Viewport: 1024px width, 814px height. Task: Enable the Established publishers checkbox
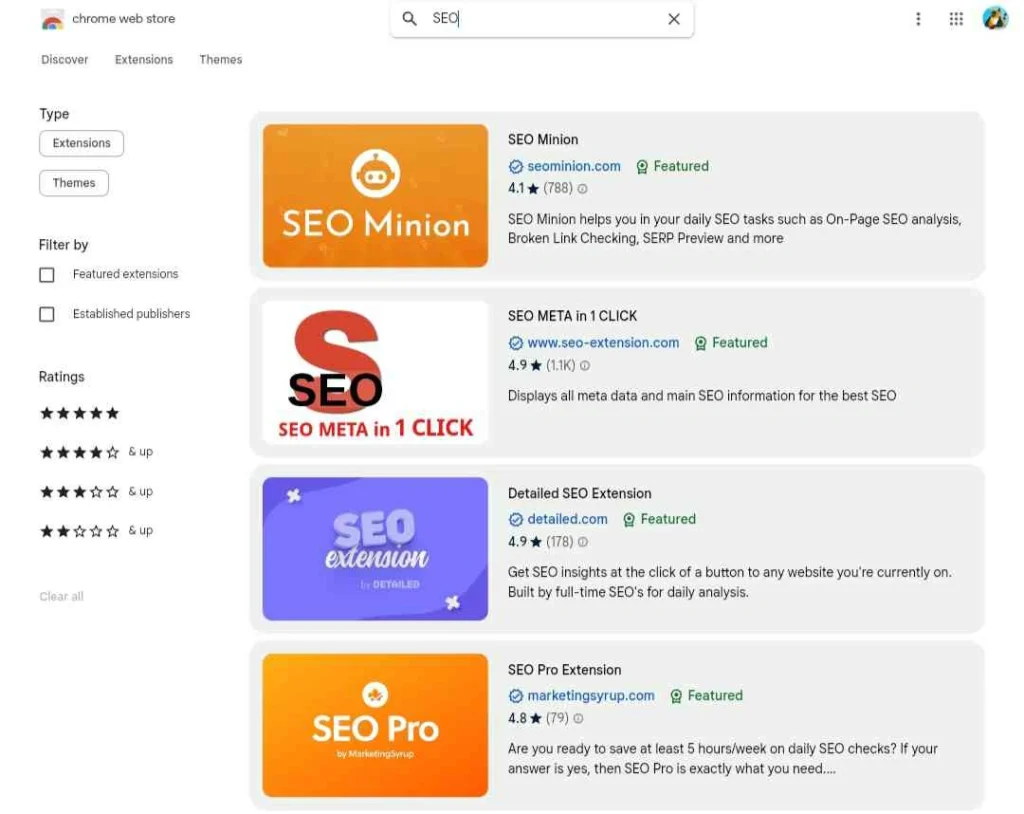47,314
